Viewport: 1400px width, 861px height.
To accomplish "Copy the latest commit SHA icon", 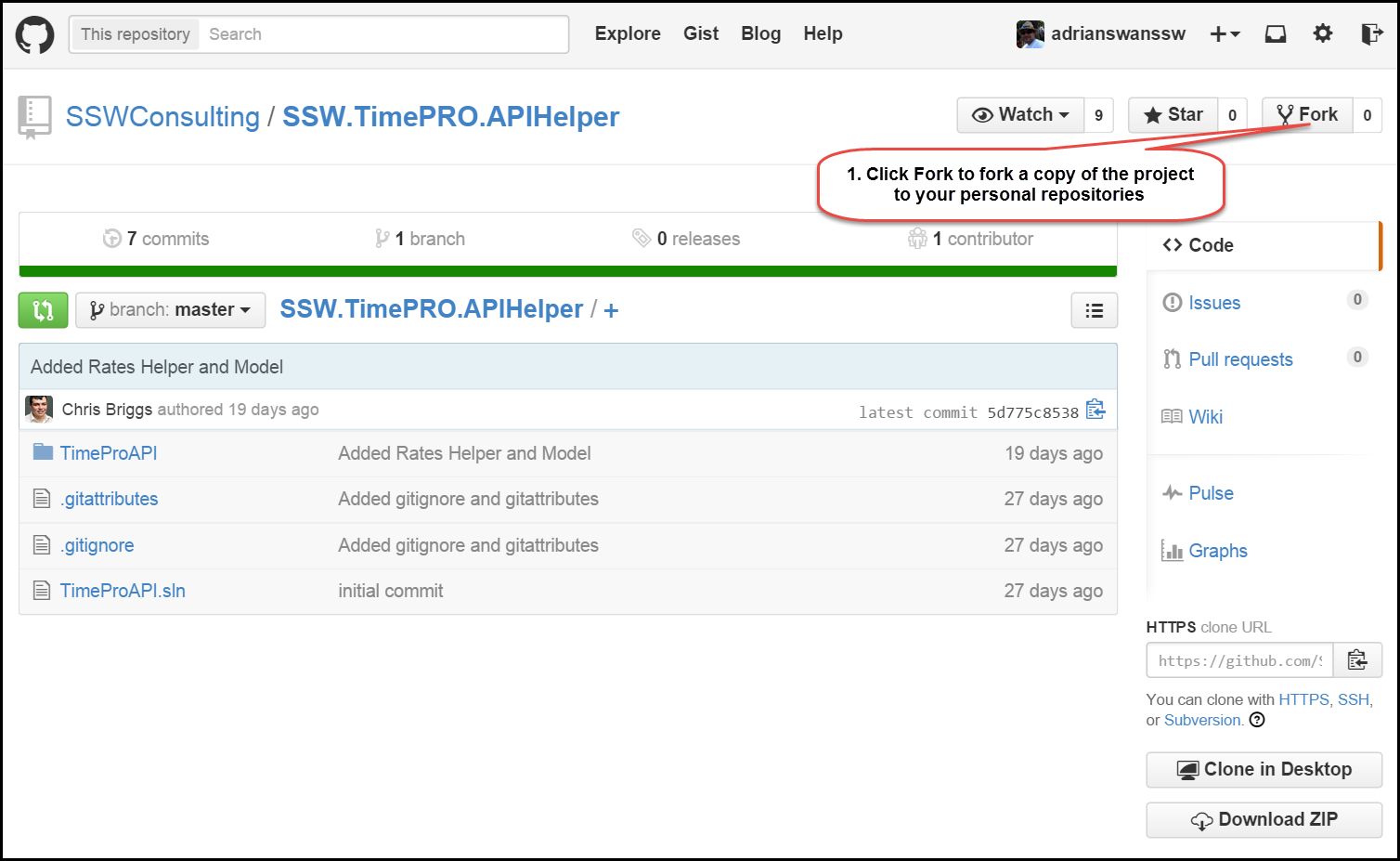I will pyautogui.click(x=1095, y=410).
